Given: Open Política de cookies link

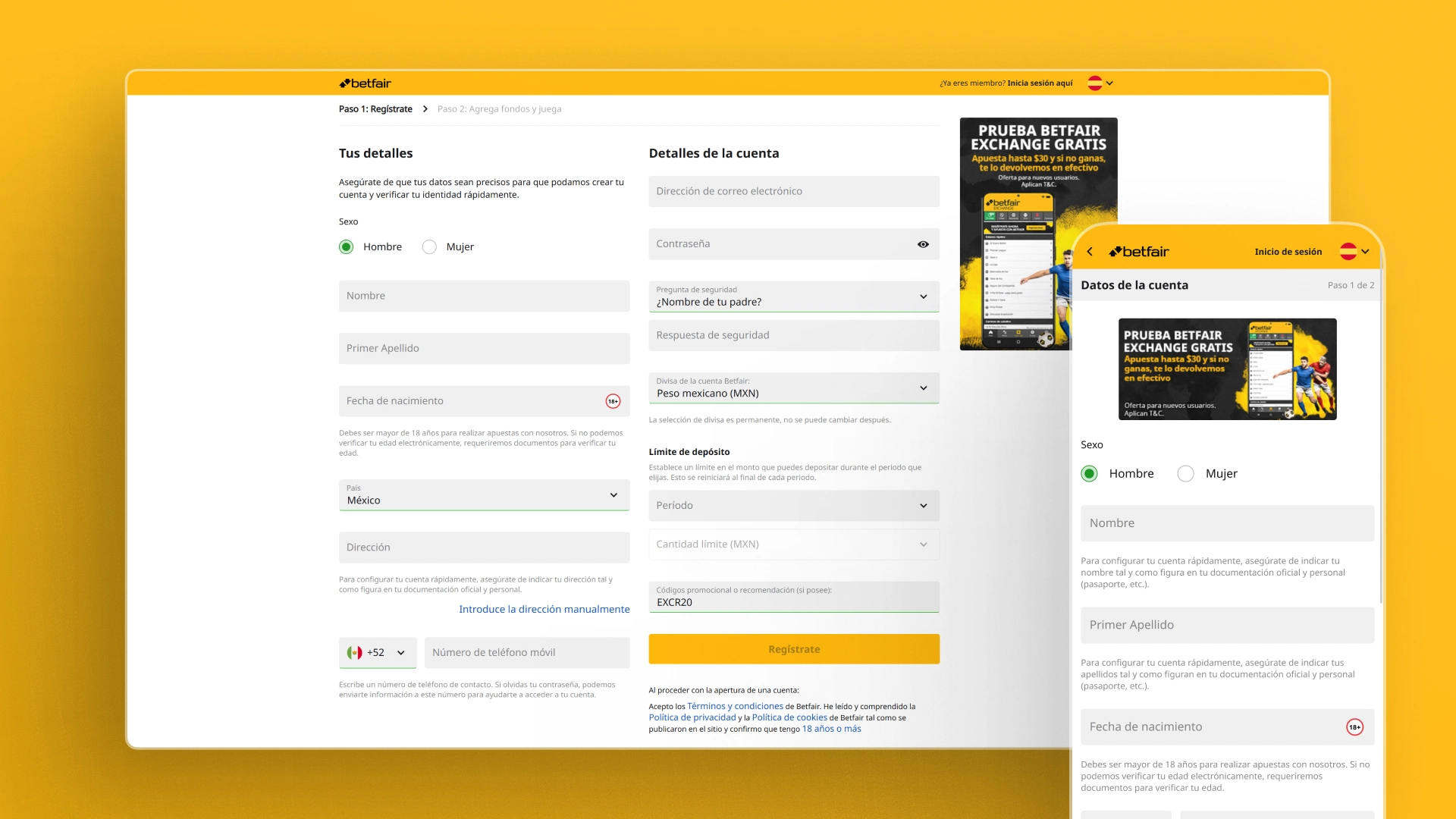Looking at the screenshot, I should point(789,717).
